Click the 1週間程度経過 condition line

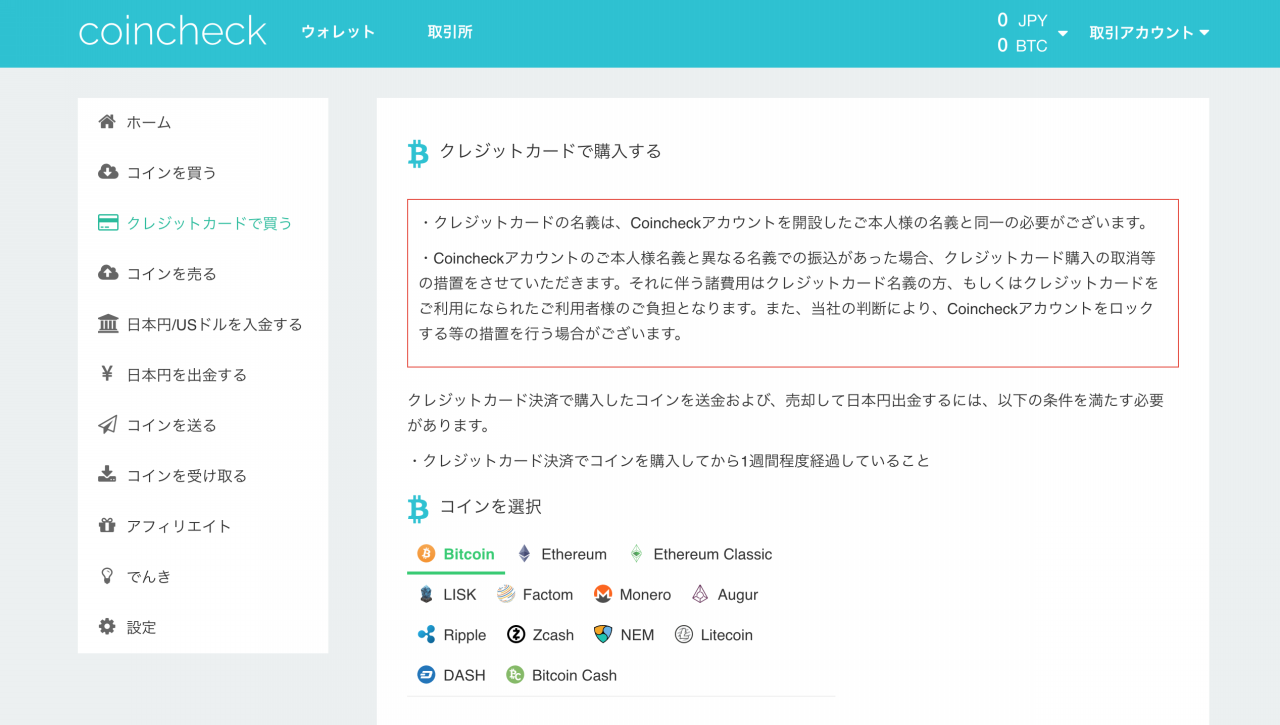tap(669, 461)
